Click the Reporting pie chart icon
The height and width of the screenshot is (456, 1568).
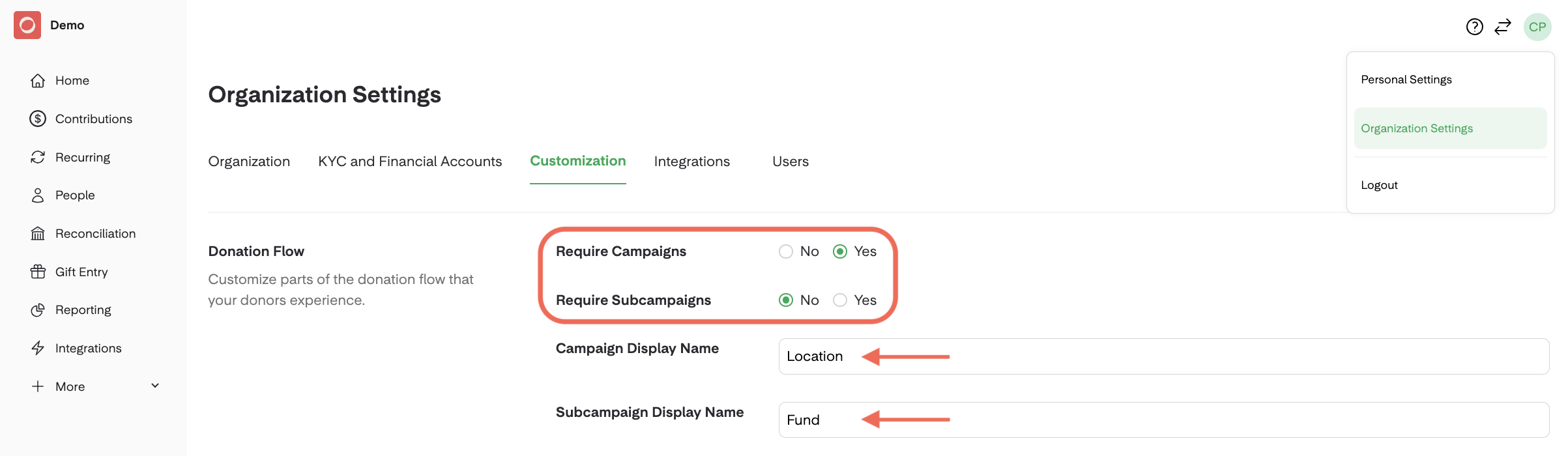coord(38,310)
